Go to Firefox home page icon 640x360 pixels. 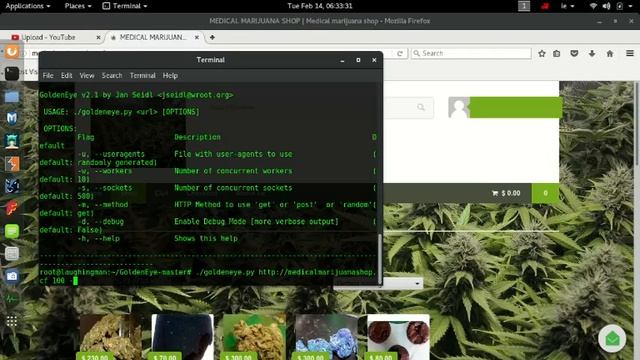tap(610, 53)
